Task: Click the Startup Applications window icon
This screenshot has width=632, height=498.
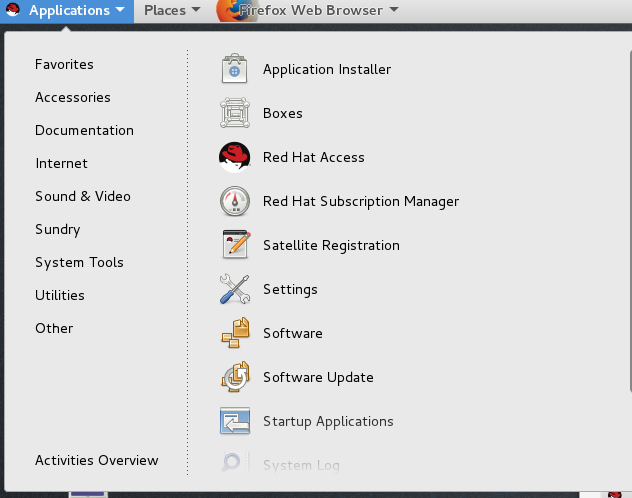Action: coord(235,421)
